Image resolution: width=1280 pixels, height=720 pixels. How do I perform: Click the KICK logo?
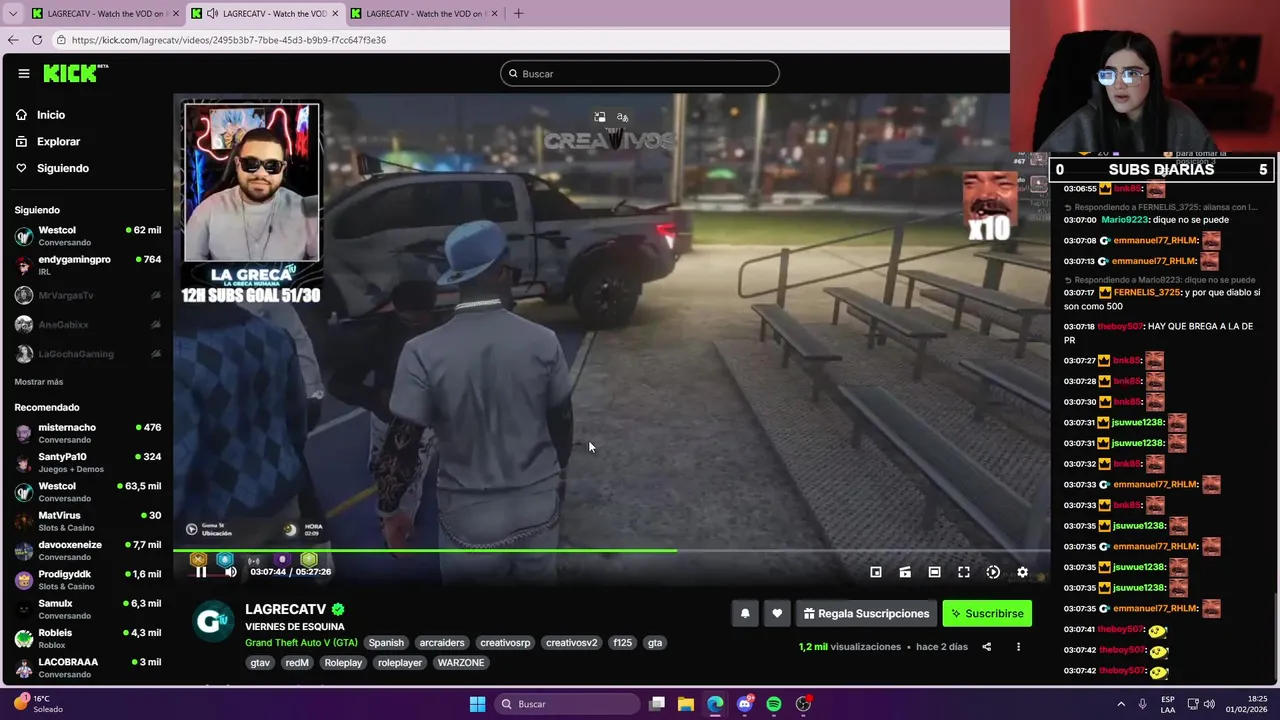(x=75, y=73)
